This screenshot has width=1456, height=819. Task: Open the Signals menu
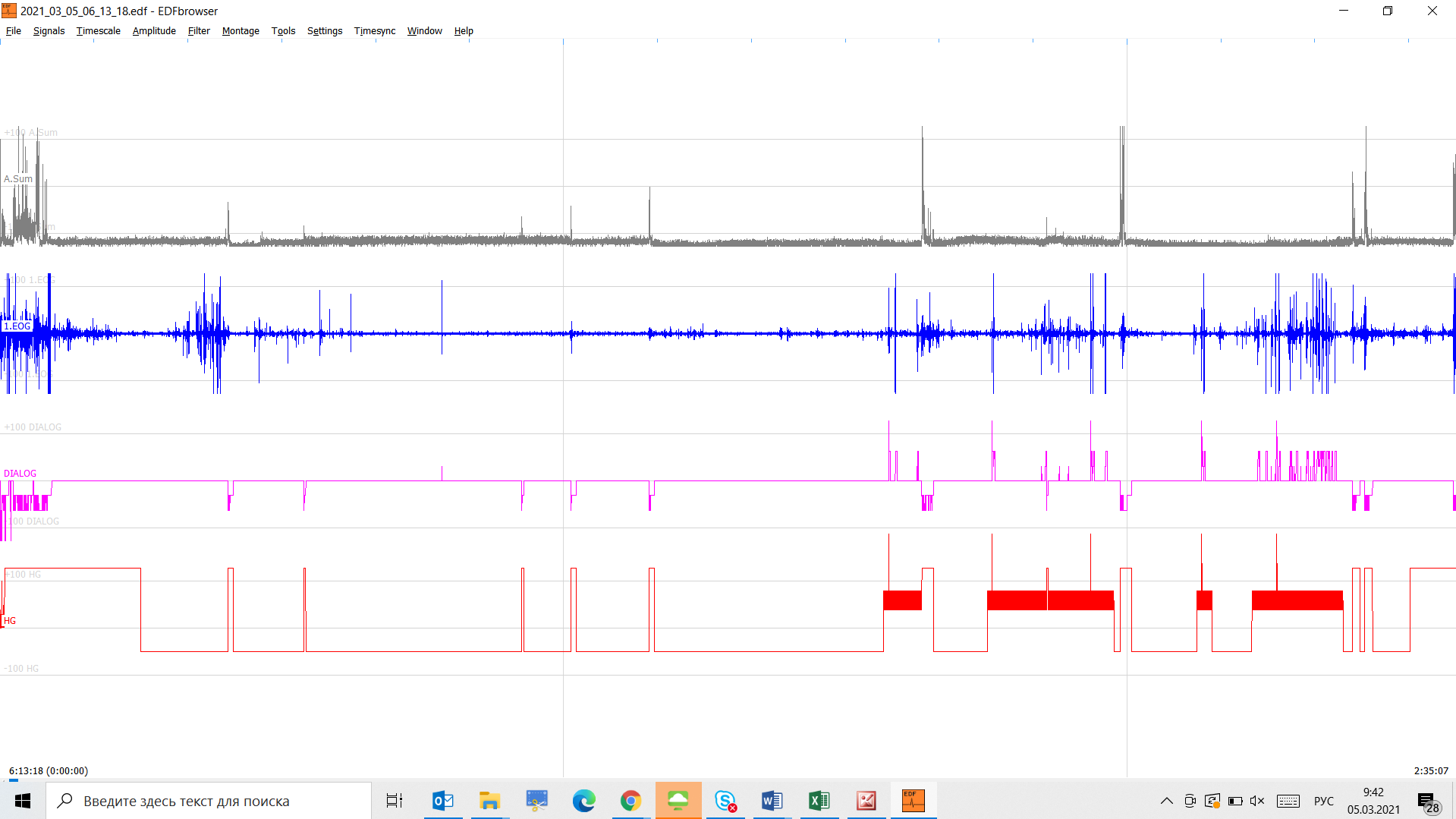(49, 31)
